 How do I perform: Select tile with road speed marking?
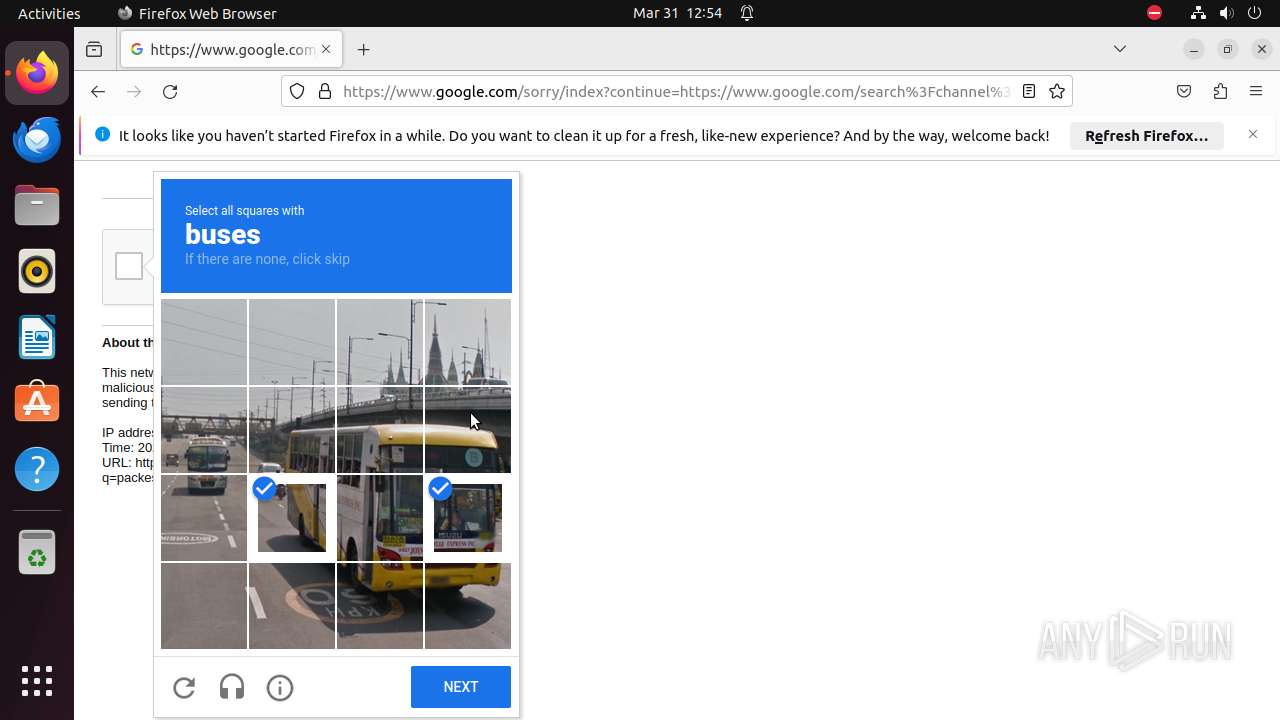pos(380,606)
